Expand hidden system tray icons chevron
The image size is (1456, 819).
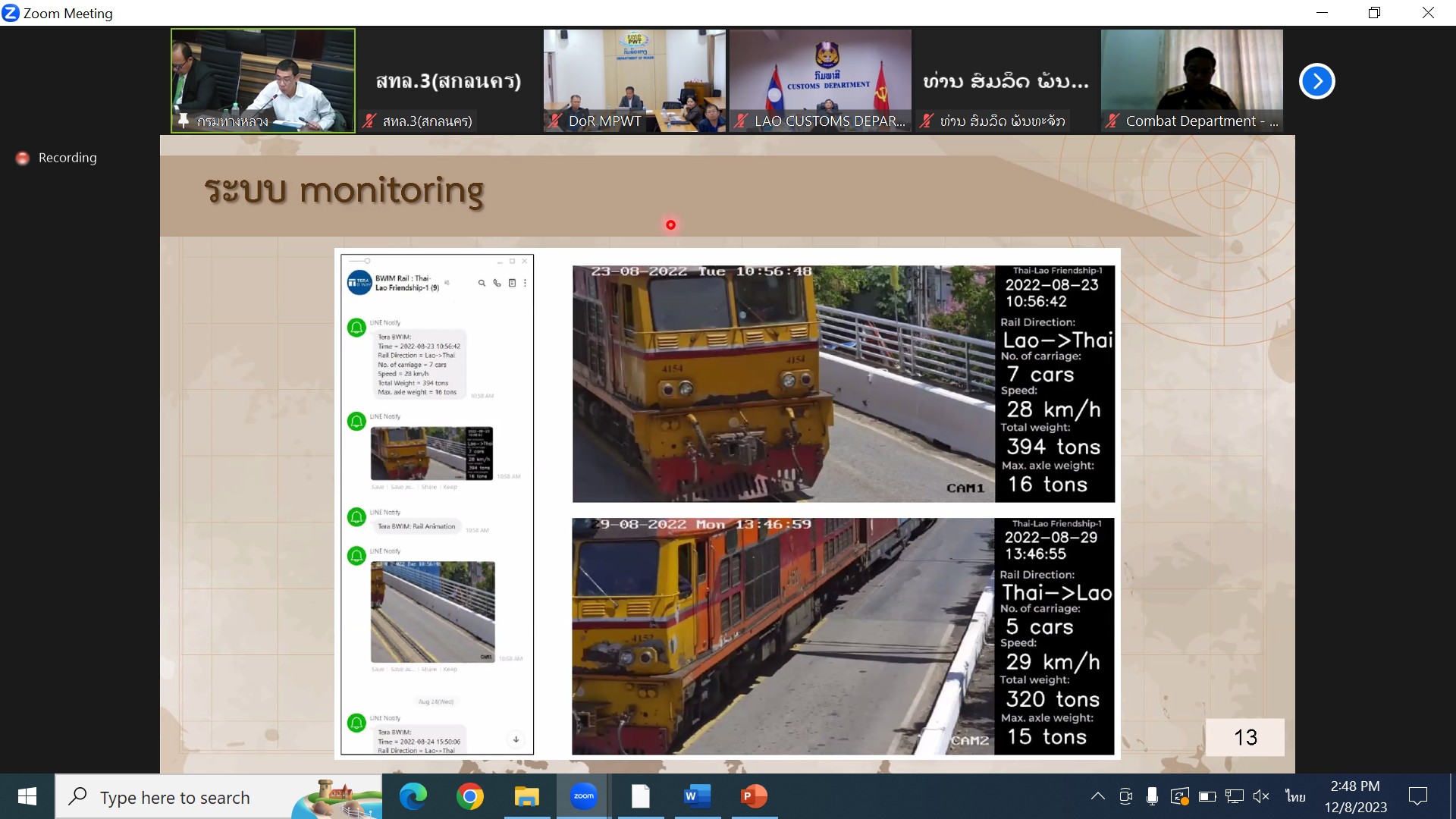click(1097, 796)
